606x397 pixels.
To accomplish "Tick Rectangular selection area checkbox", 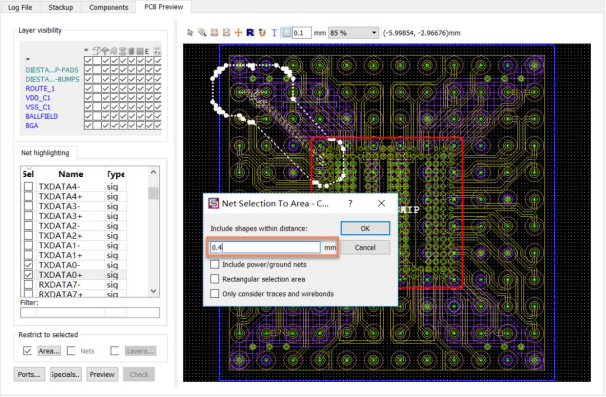I will coord(214,279).
